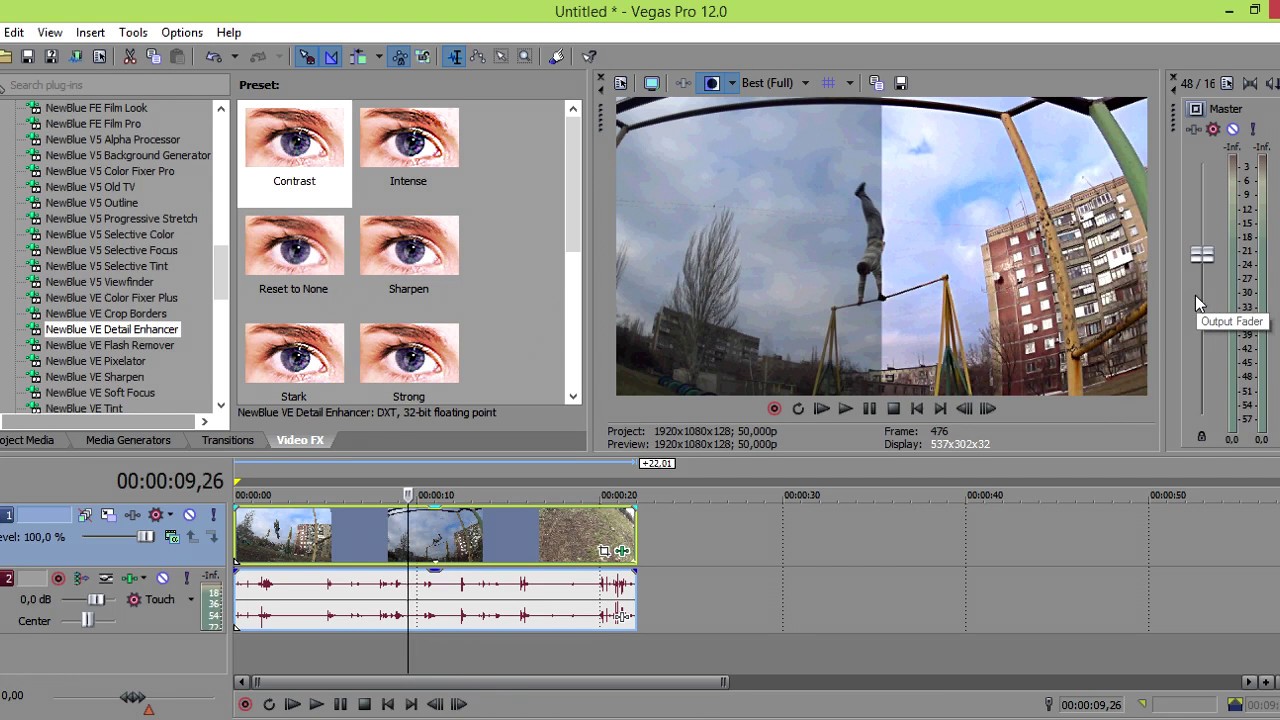Open the Insert menu
This screenshot has height=720, width=1280.
(90, 33)
